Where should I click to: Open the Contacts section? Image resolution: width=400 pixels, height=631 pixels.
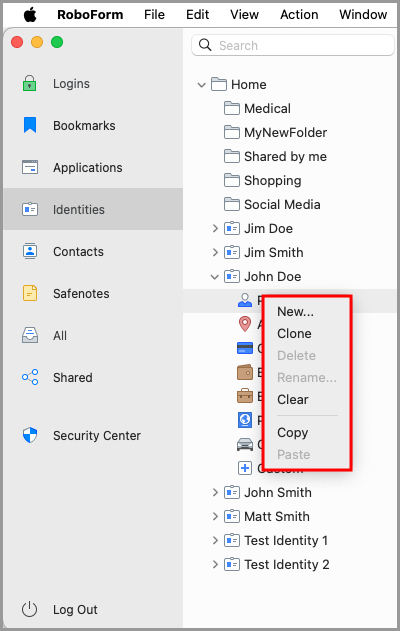(93, 252)
